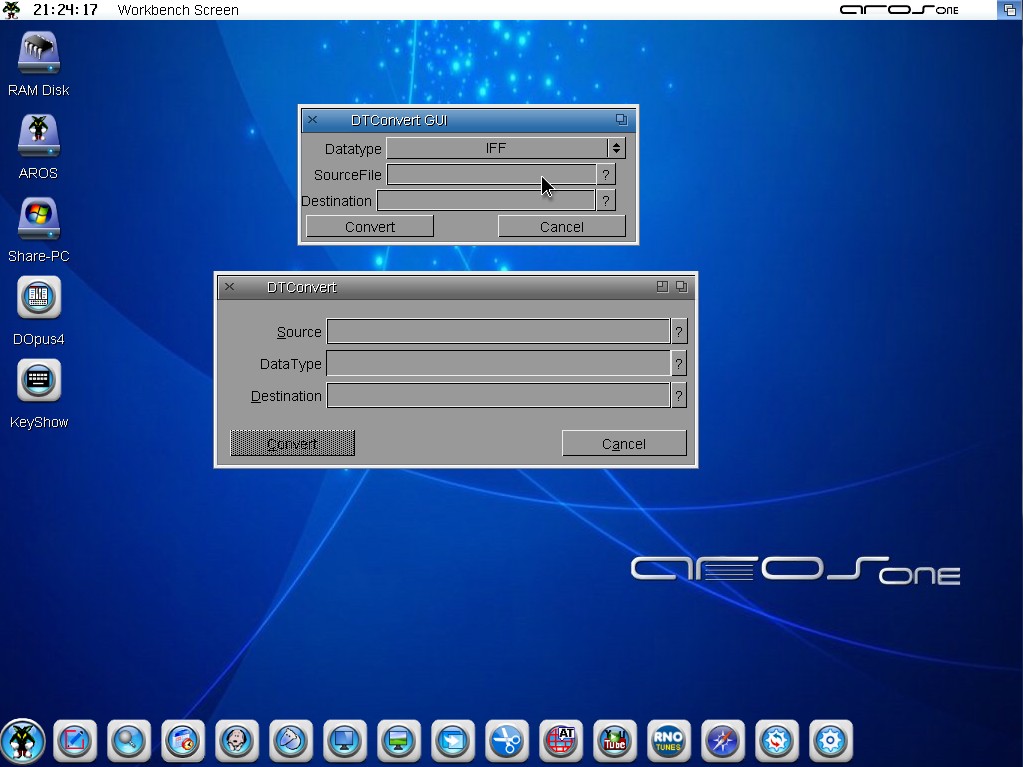Open the gear settings icon in the dock
This screenshot has width=1023, height=767.
pyautogui.click(x=830, y=741)
